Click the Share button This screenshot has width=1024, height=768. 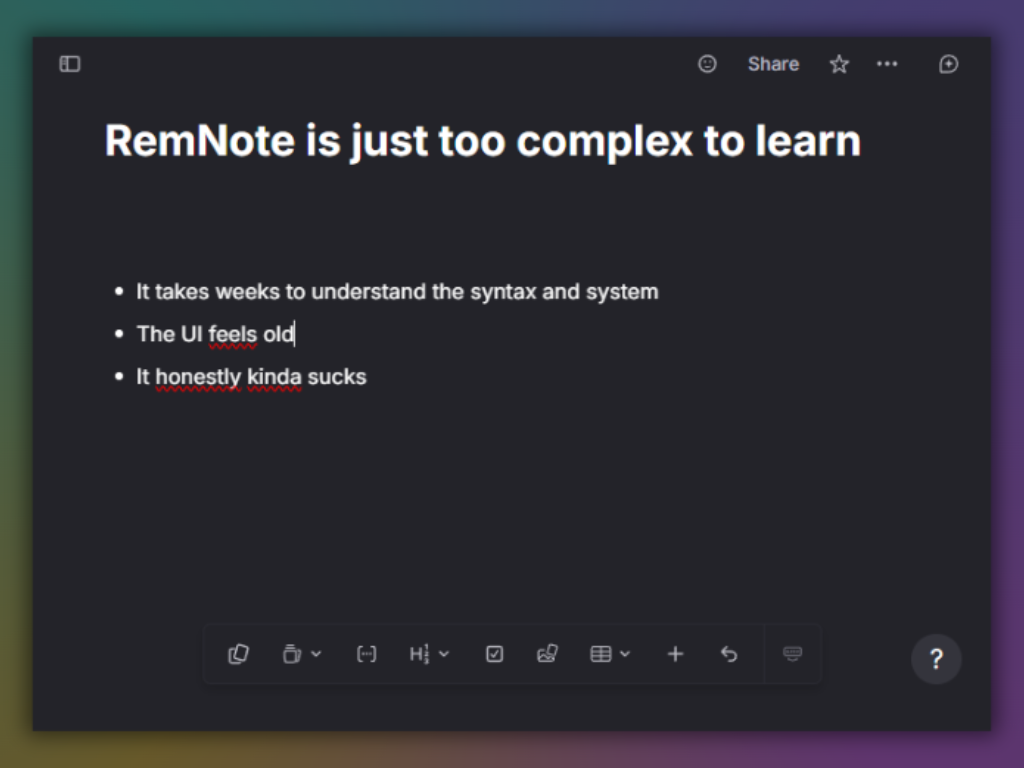(772, 64)
